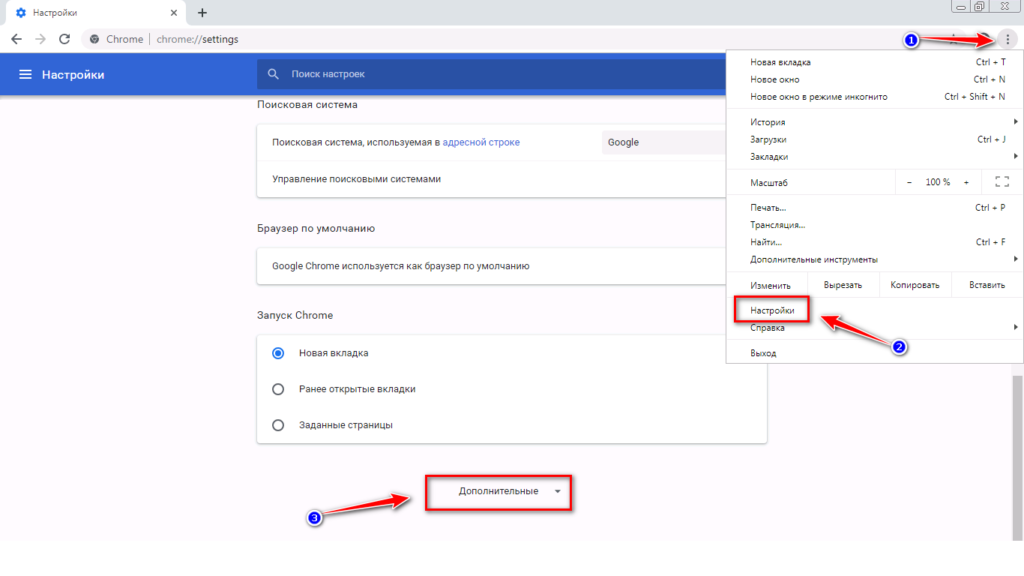Click the Копировать button in menu
Image resolution: width=1024 pixels, height=576 pixels.
[915, 285]
